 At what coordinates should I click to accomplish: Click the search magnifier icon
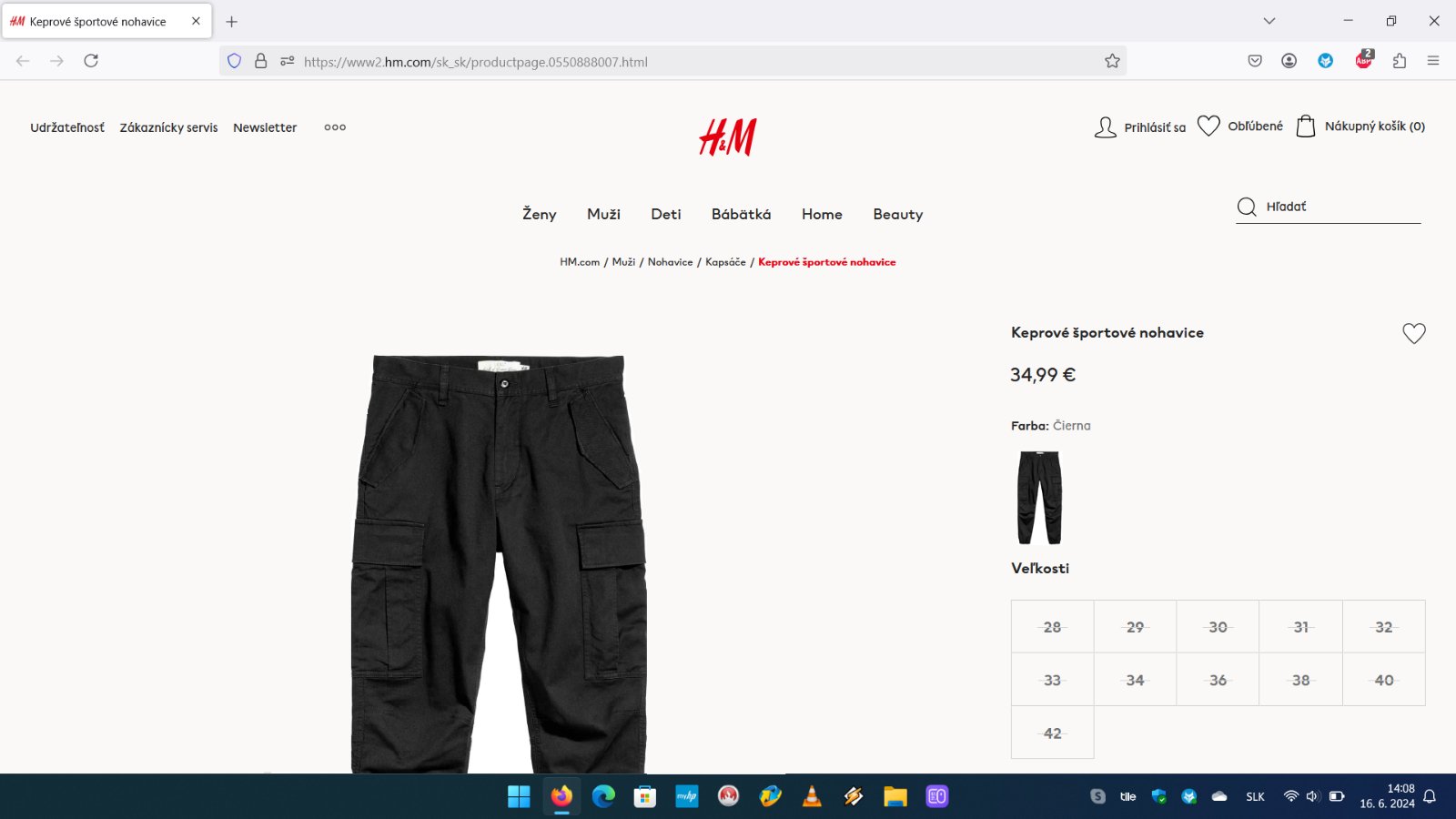[x=1247, y=207]
